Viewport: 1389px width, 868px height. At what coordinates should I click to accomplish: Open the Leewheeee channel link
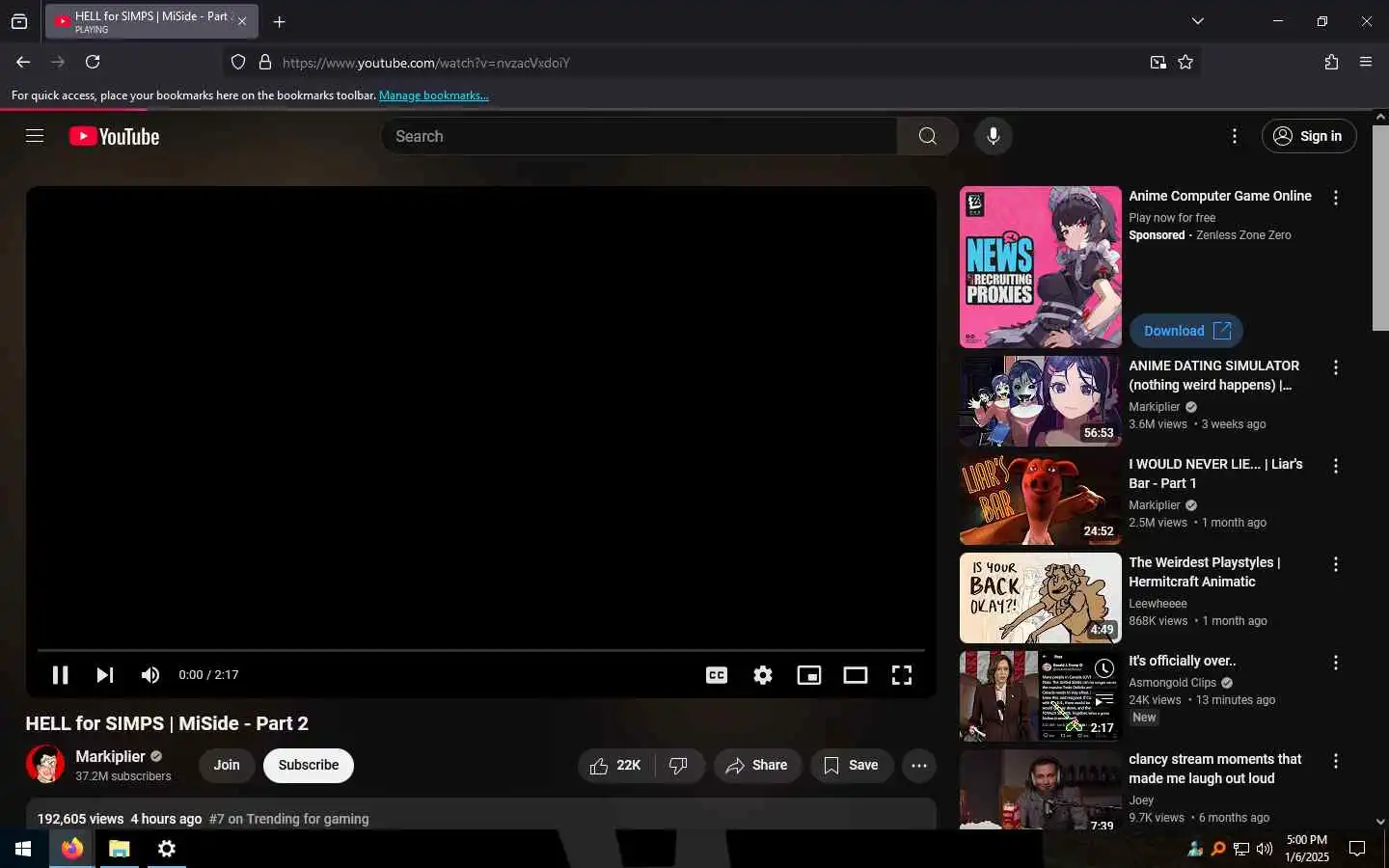(1157, 604)
